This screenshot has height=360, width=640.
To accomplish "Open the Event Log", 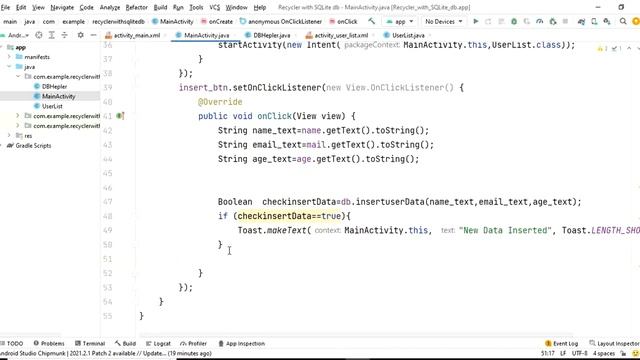I will [x=562, y=343].
